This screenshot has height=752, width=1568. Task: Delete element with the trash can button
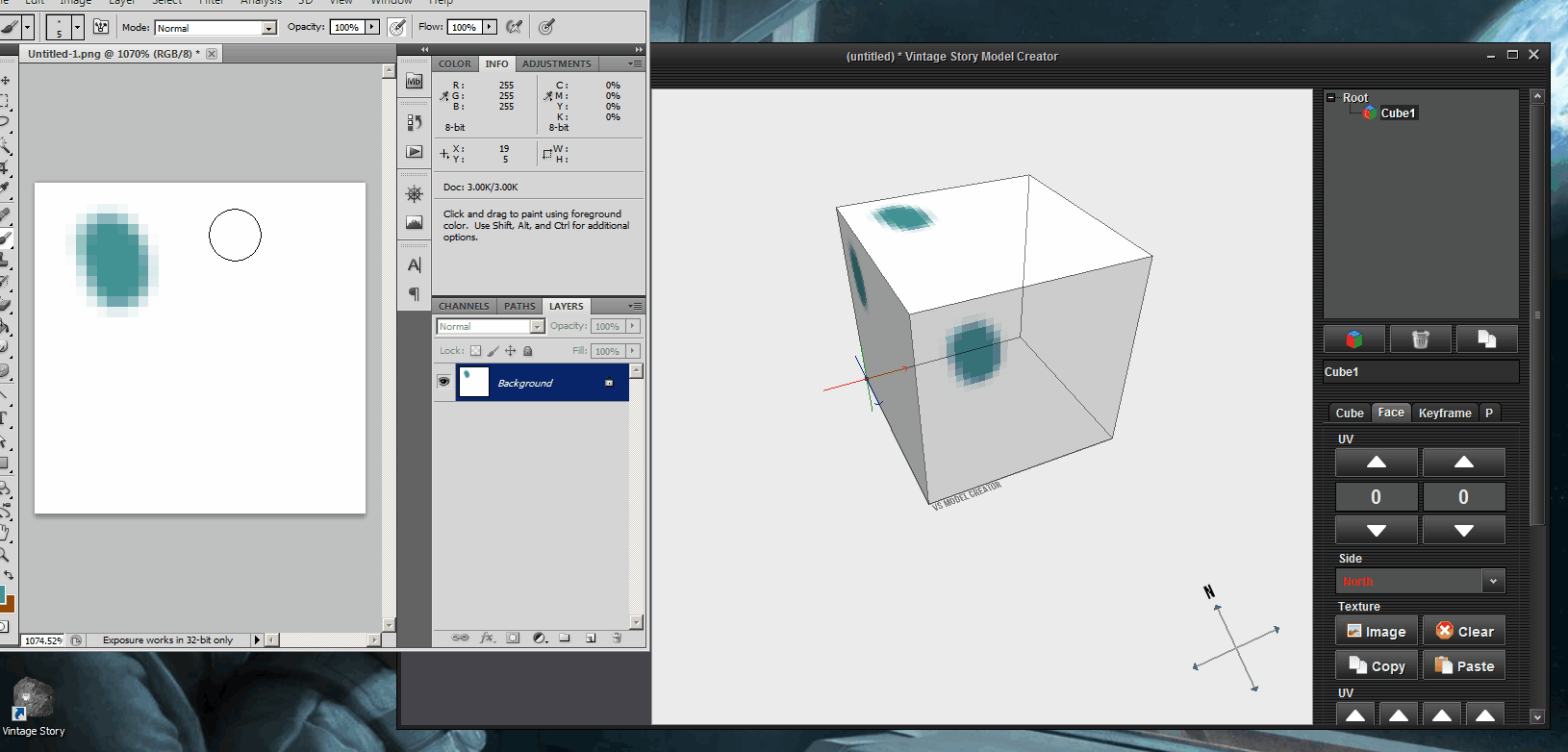tap(1420, 338)
